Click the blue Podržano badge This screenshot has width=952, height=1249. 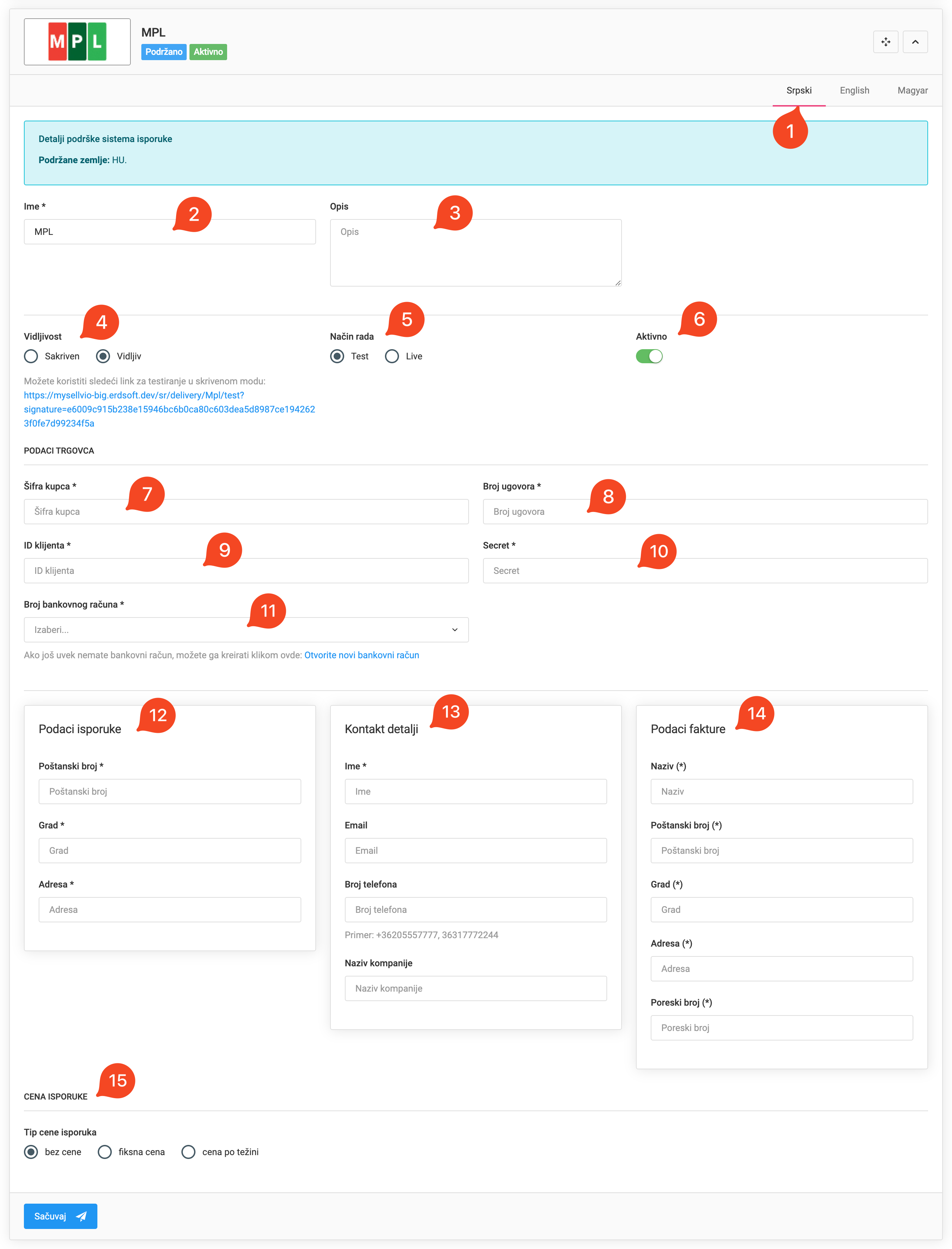pos(163,52)
